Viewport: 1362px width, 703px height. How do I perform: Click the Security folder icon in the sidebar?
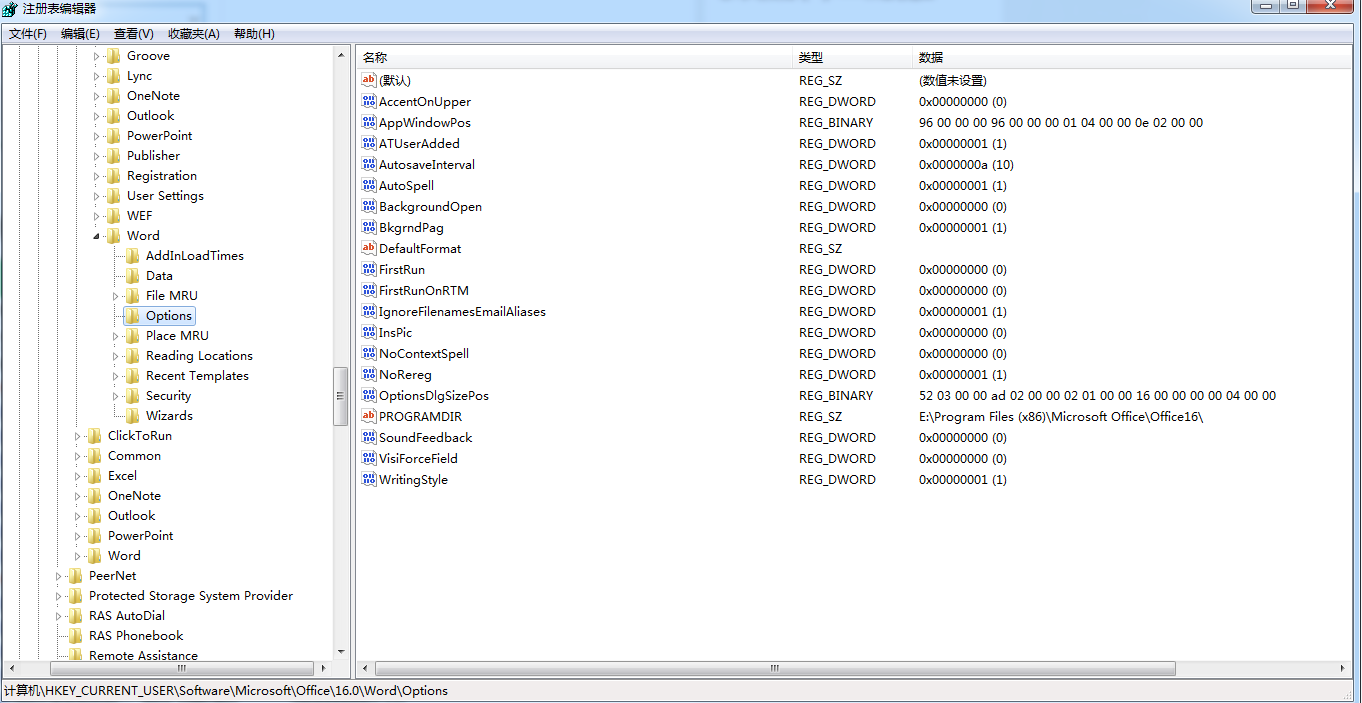click(133, 395)
